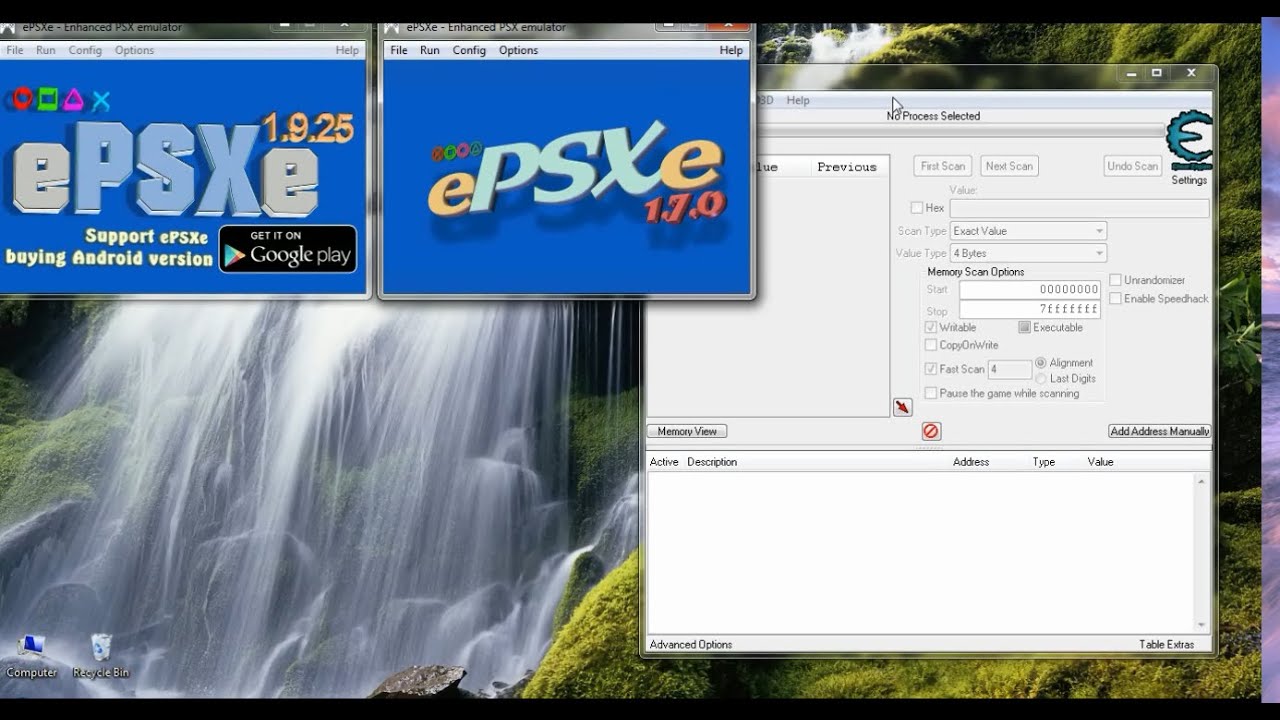Enable Pause the game while scanning

[931, 394]
